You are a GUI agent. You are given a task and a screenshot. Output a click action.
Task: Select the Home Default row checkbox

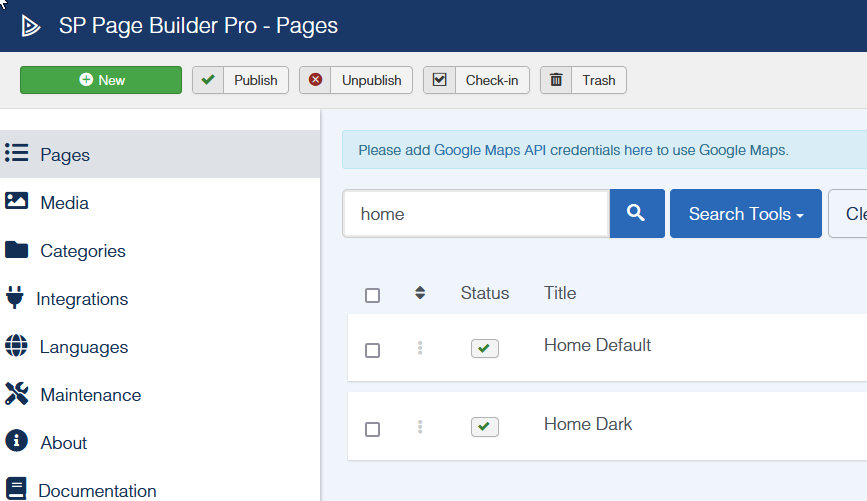coord(372,350)
